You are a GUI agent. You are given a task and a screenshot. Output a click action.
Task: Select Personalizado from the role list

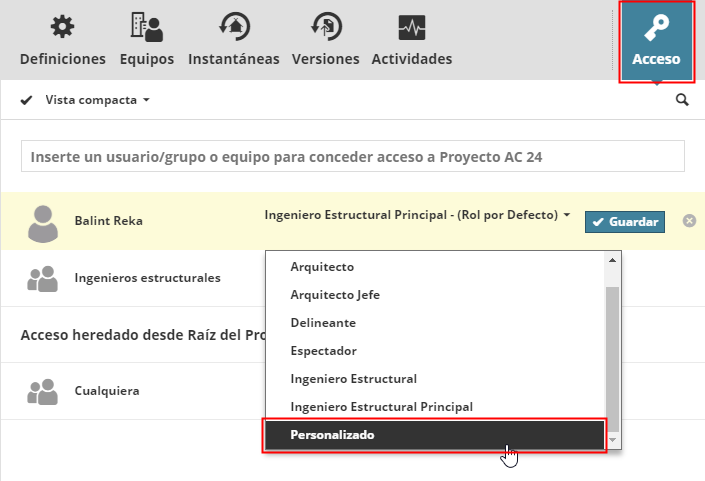tap(433, 435)
